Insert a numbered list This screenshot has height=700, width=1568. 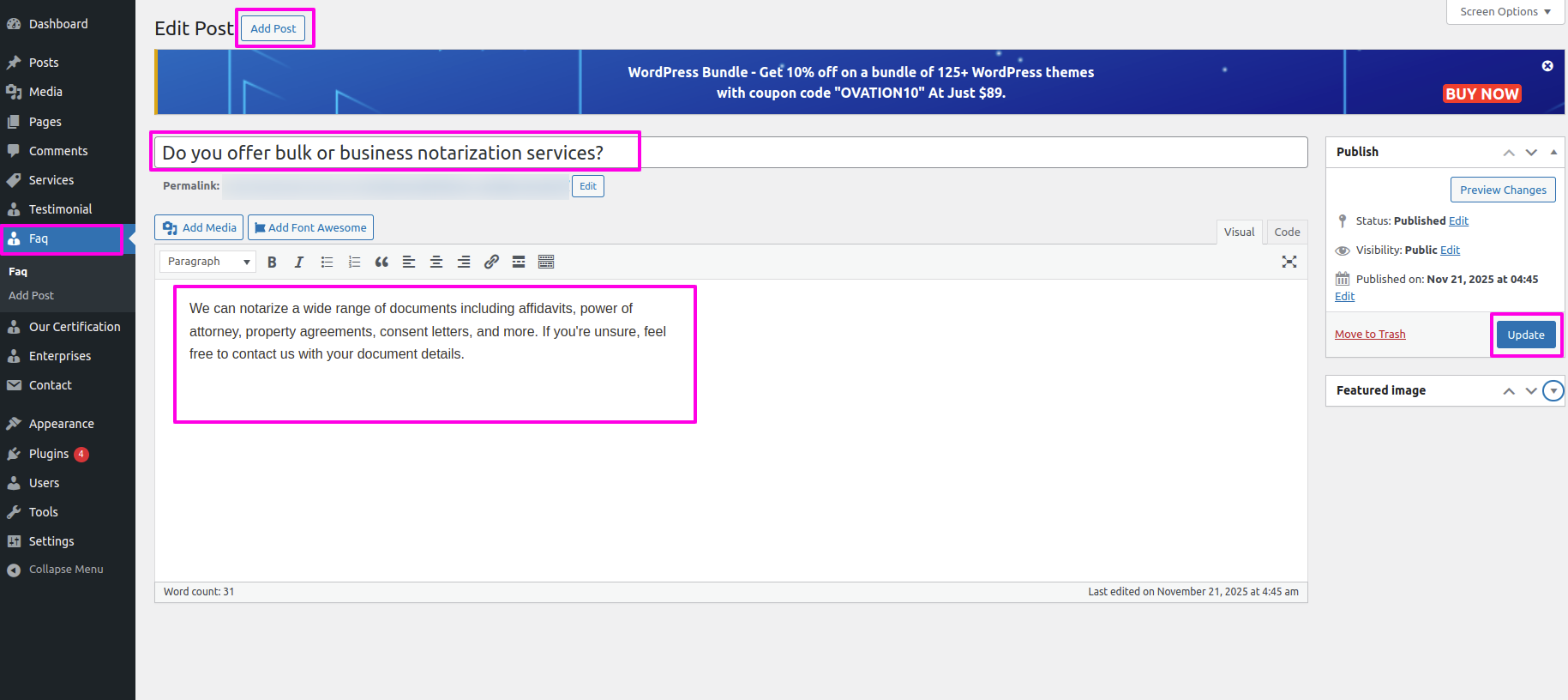pyautogui.click(x=354, y=262)
